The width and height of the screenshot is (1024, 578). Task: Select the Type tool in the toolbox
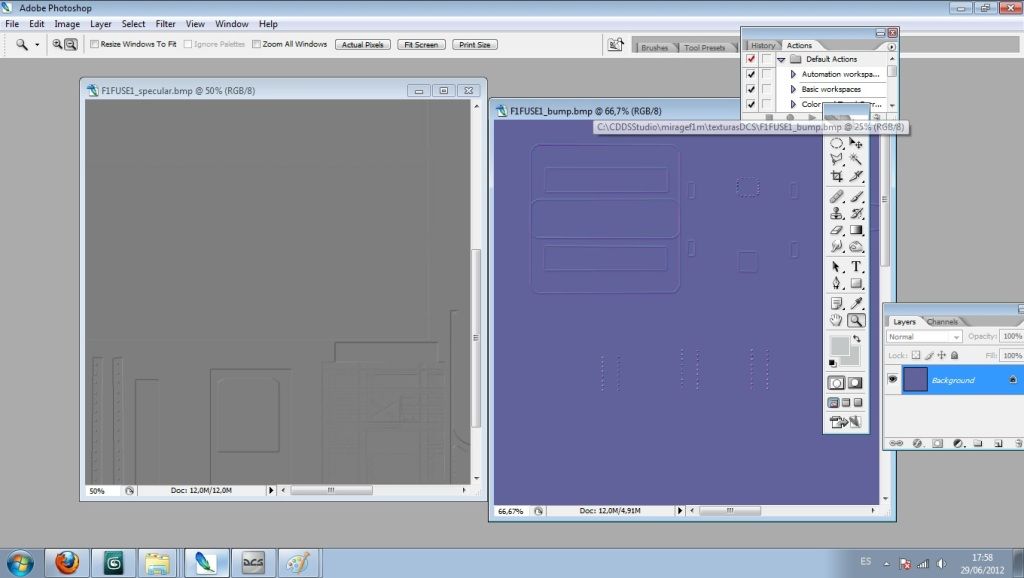tap(856, 267)
